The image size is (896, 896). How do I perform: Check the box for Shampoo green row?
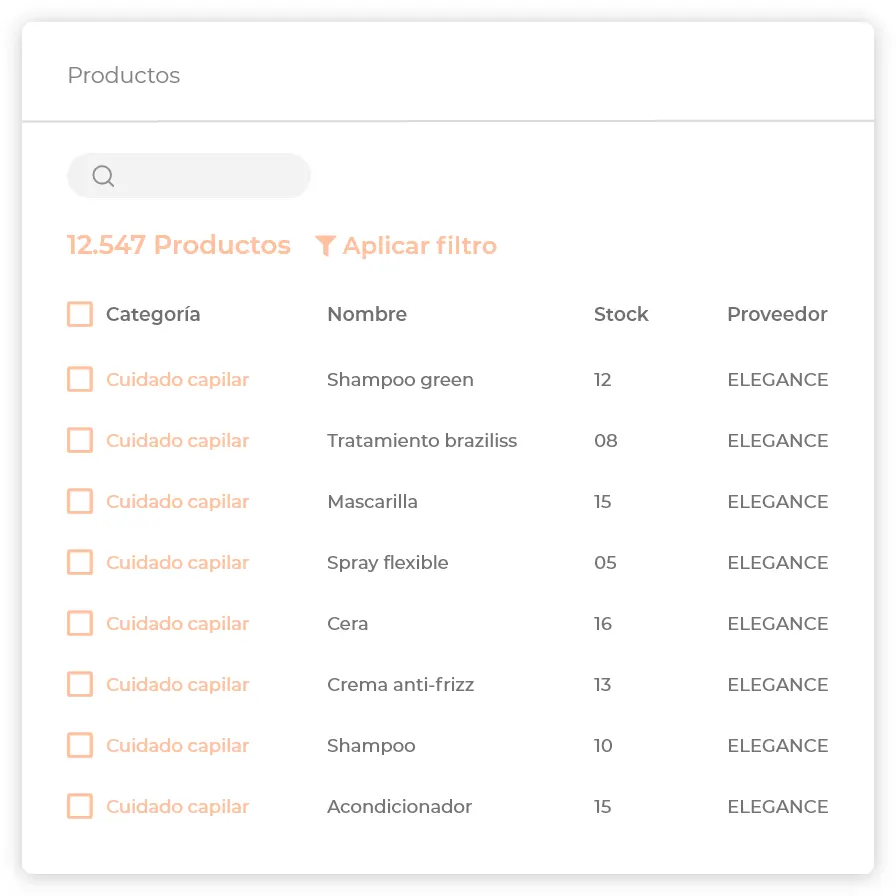pyautogui.click(x=80, y=380)
